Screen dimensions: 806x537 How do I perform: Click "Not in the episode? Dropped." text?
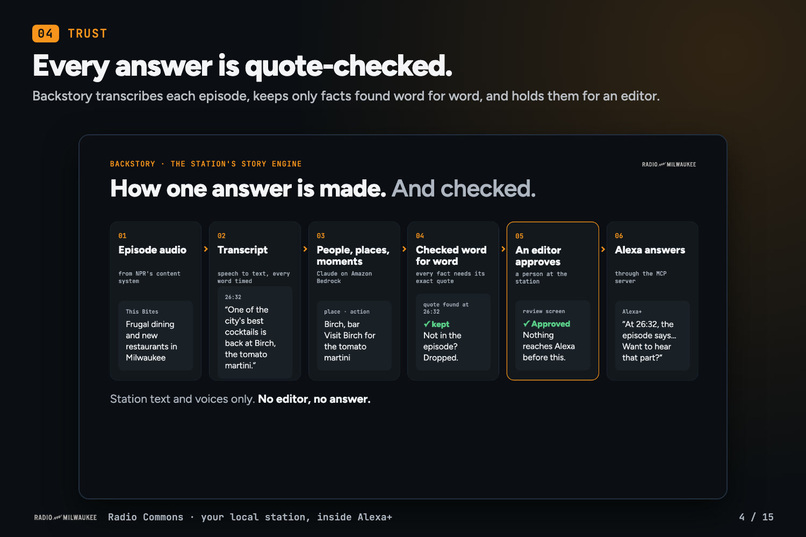pyautogui.click(x=442, y=346)
